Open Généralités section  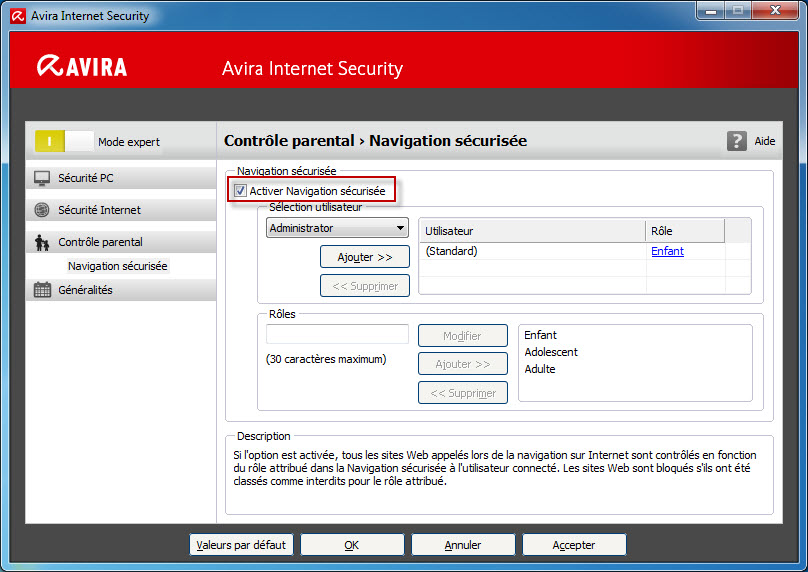click(x=121, y=290)
